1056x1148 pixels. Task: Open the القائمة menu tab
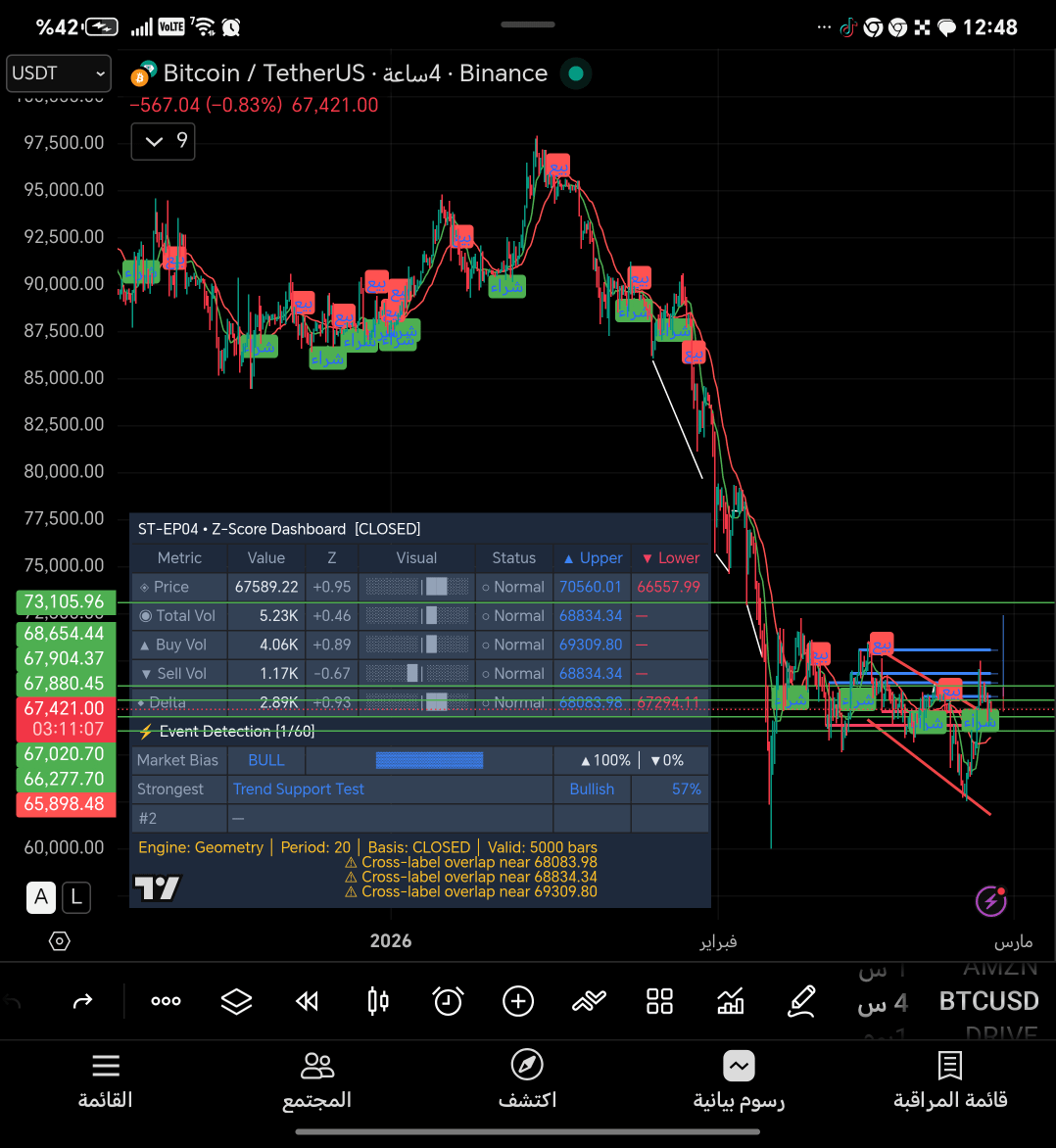click(106, 1081)
